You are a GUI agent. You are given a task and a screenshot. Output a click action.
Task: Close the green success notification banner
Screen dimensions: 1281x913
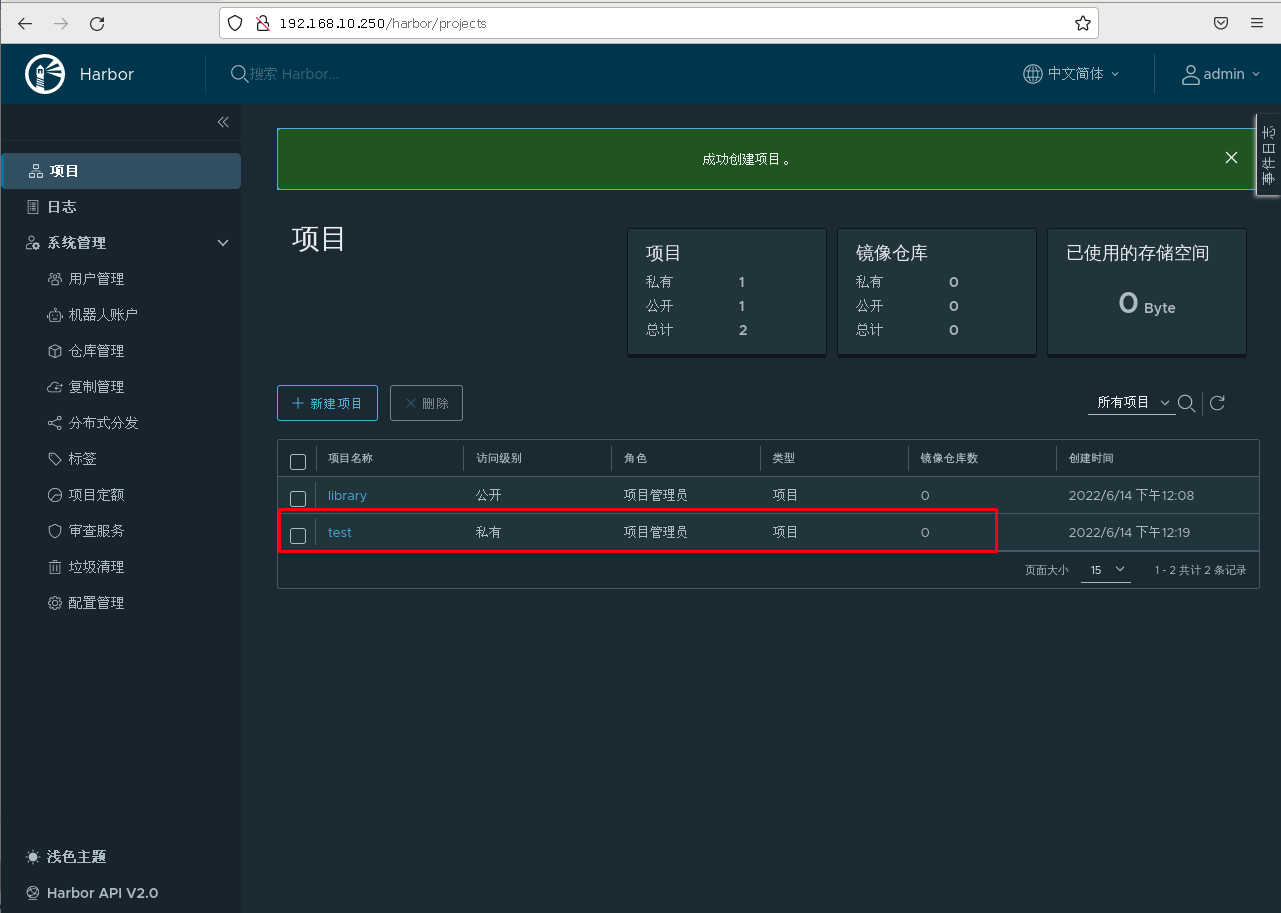point(1231,158)
